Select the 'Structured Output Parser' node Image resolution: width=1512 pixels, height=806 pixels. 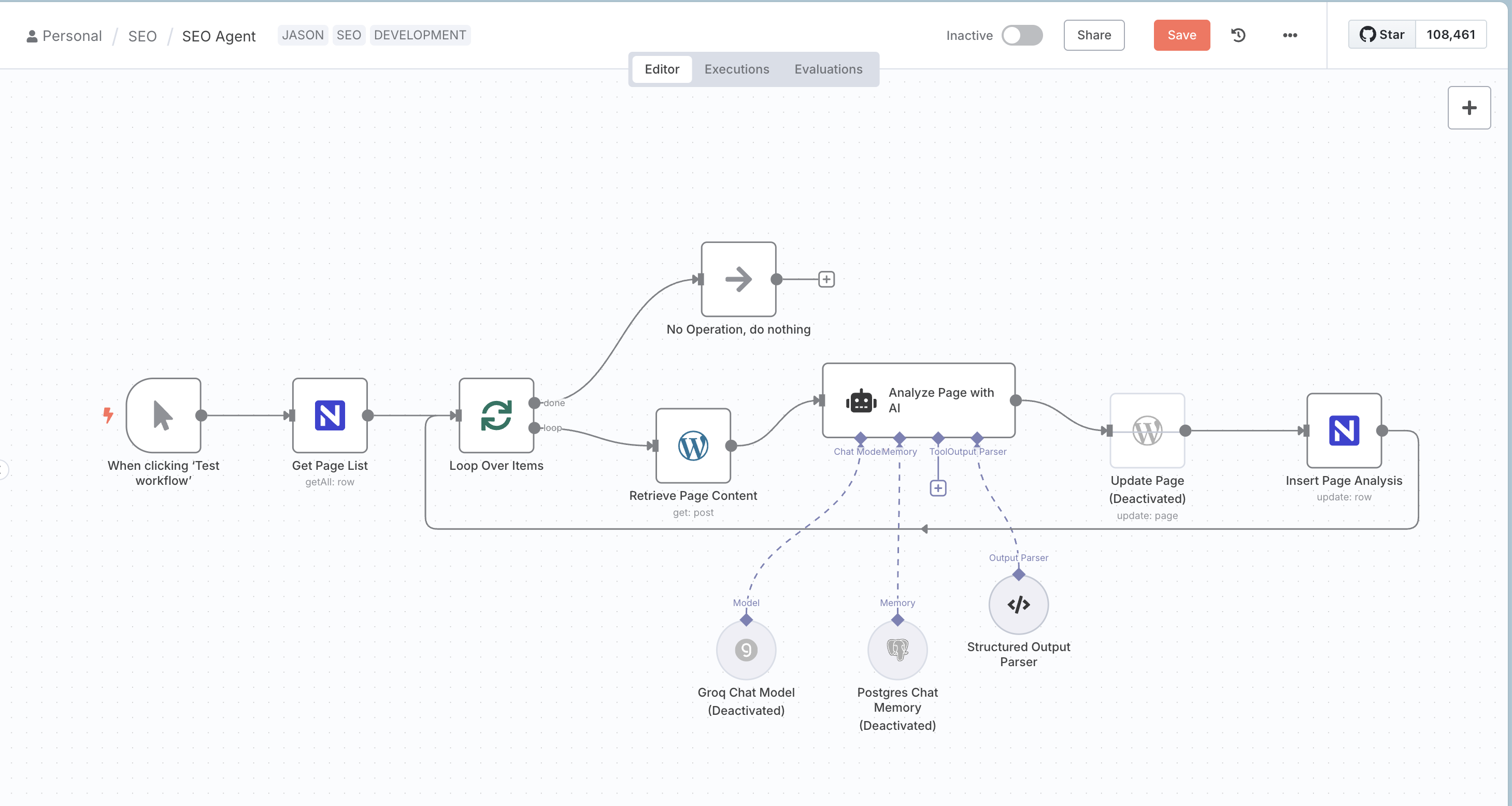click(1018, 605)
